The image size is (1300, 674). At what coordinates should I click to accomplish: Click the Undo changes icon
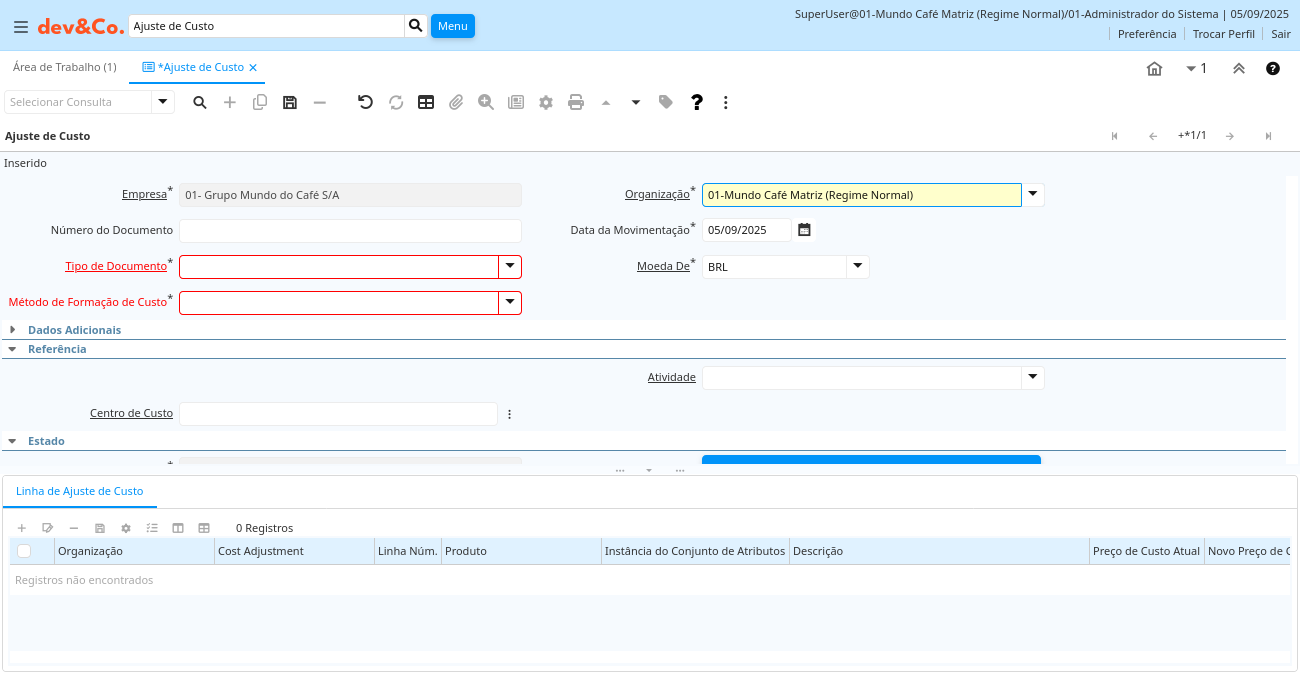tap(365, 102)
